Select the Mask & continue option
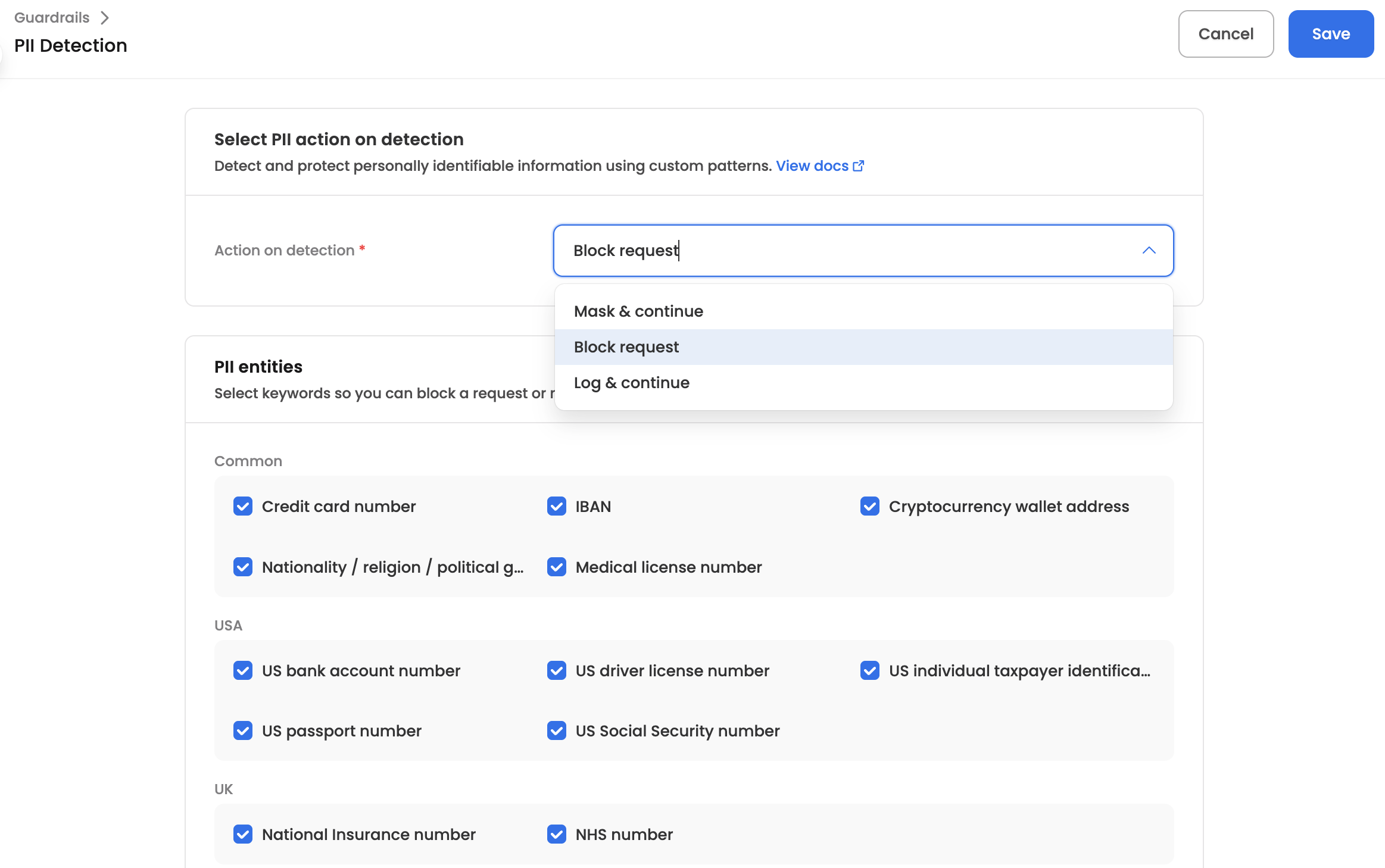 [638, 311]
